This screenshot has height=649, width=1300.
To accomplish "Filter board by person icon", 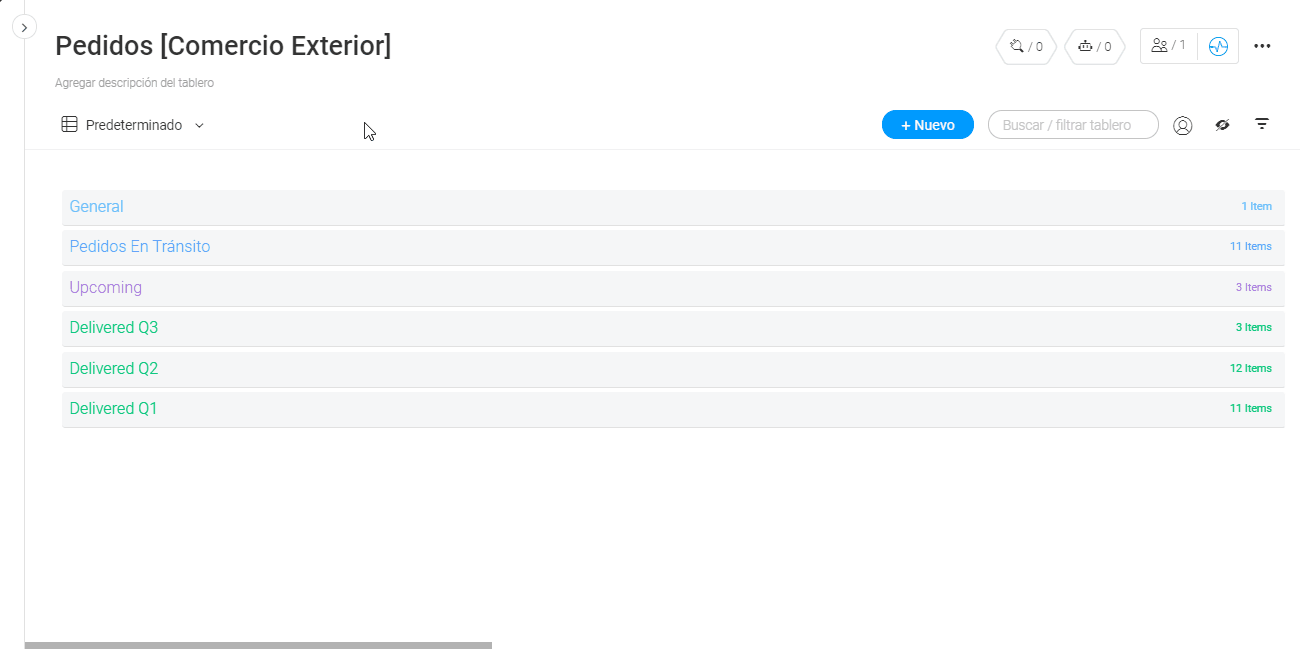I will pyautogui.click(x=1182, y=125).
